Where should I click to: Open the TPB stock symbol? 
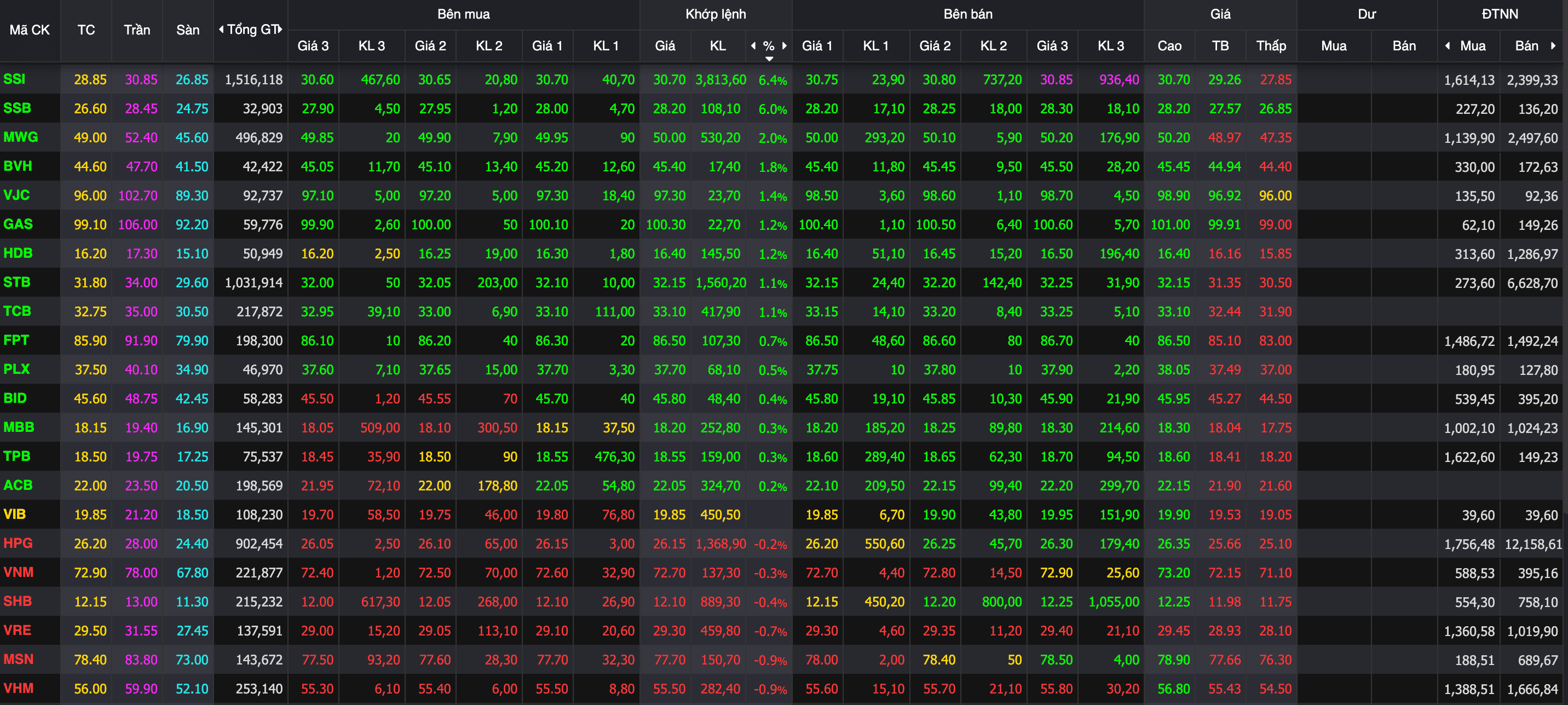pos(17,456)
